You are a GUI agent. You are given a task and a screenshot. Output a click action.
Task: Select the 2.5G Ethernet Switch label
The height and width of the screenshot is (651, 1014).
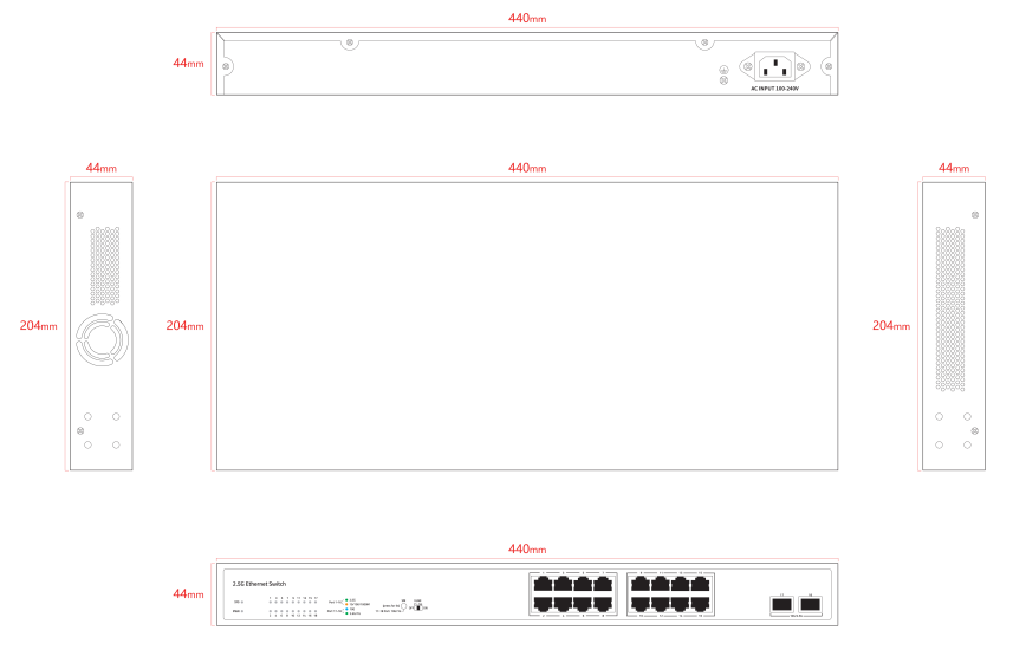pos(259,584)
